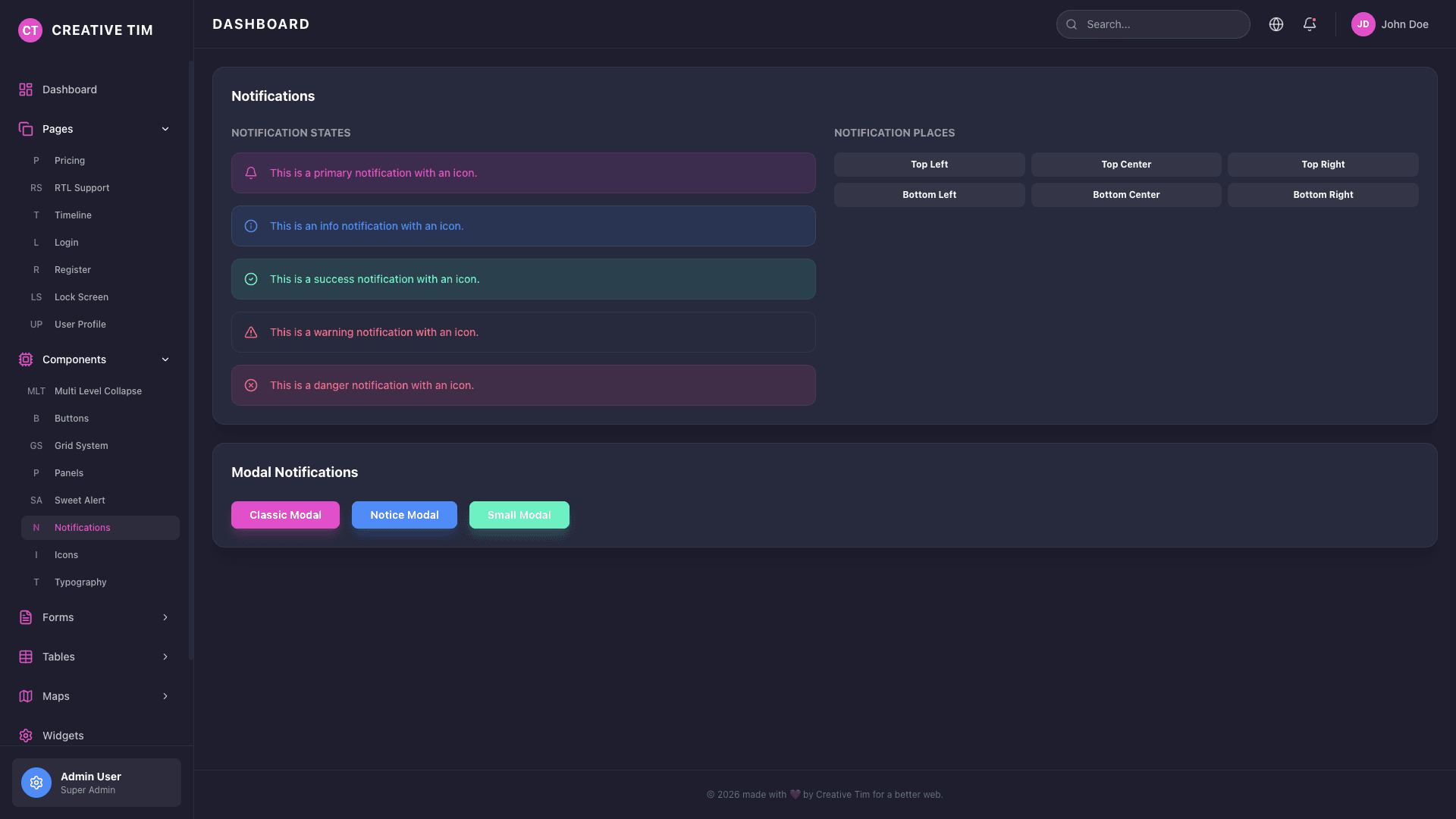The height and width of the screenshot is (819, 1456).
Task: Click the Components sidebar icon
Action: click(x=26, y=359)
